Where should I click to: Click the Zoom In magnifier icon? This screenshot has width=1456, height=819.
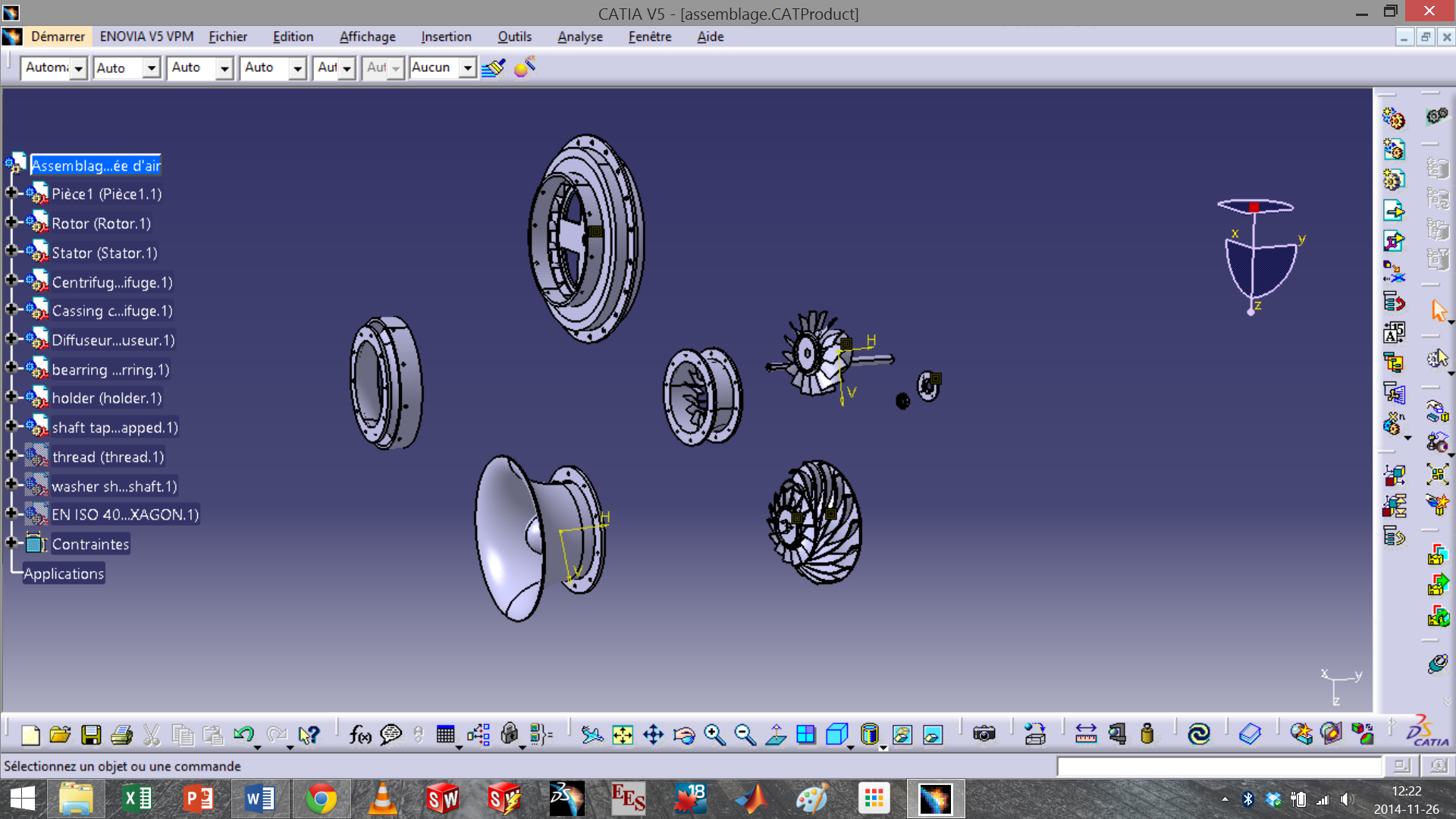[x=714, y=734]
